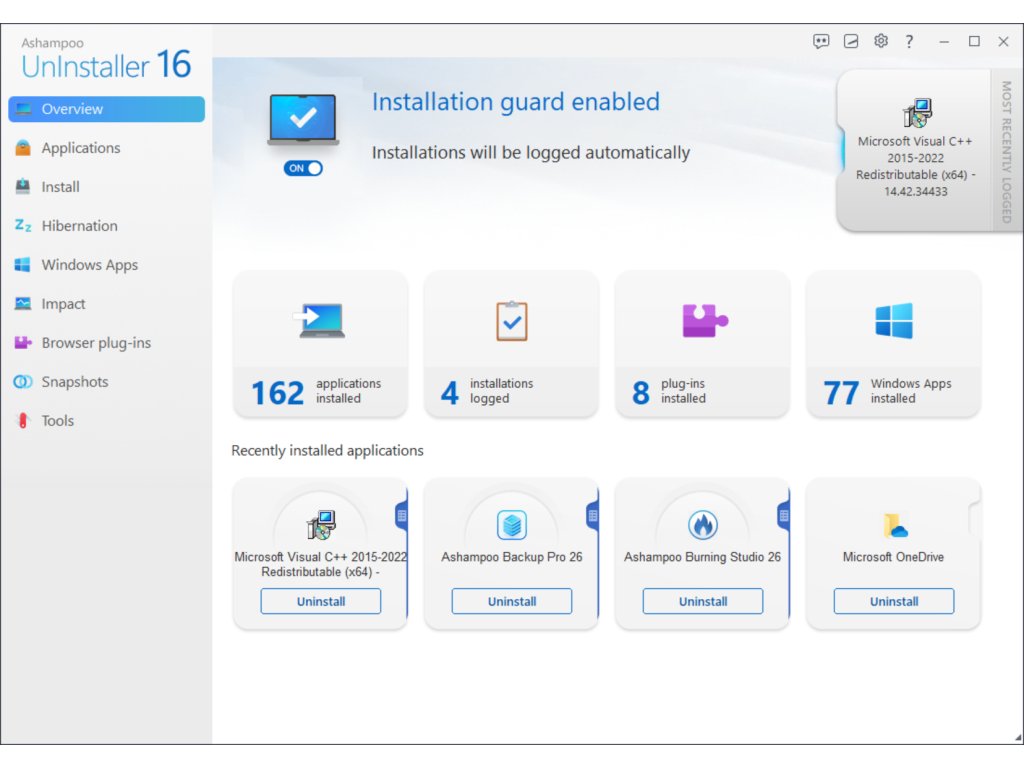The width and height of the screenshot is (1024, 768).
Task: Open the Snapshots sidebar item
Action: [x=74, y=382]
